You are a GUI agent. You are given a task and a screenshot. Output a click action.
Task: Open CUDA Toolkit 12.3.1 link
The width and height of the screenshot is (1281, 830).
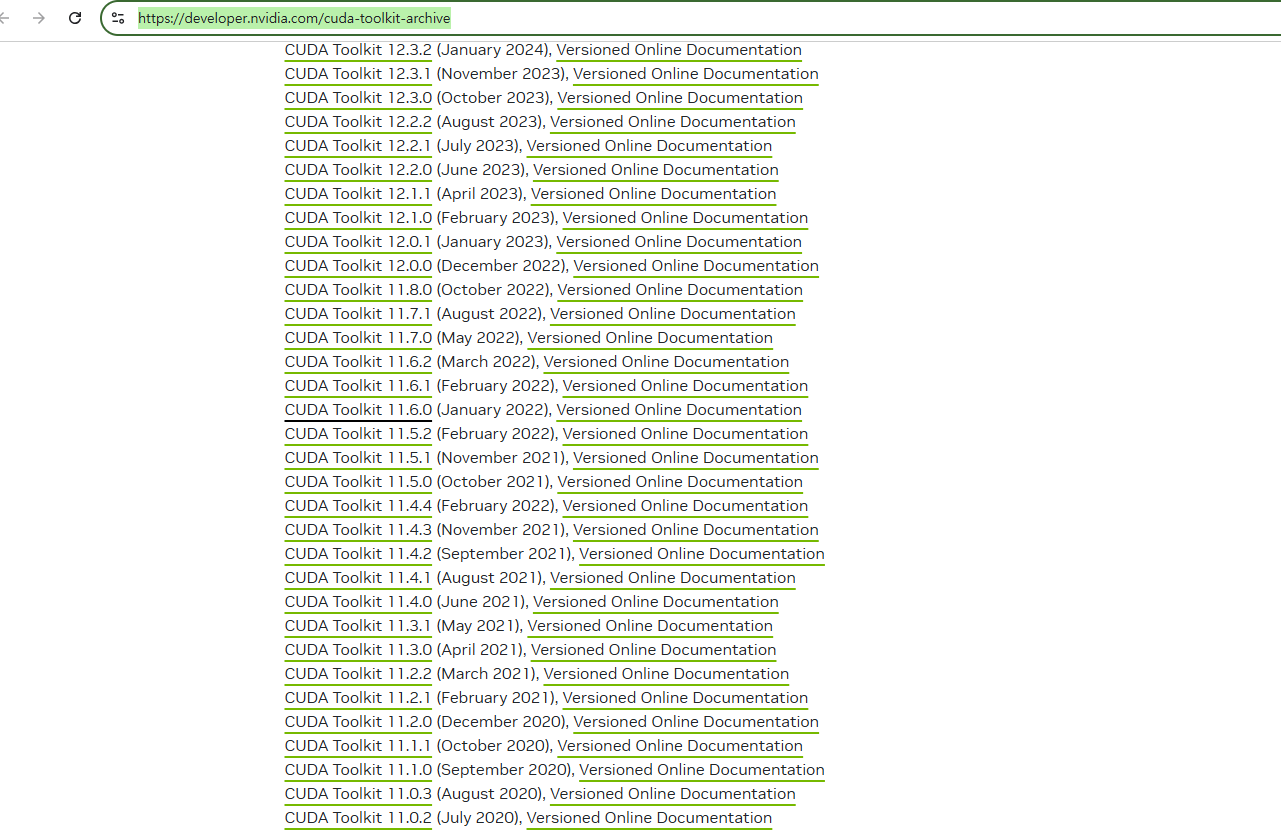(x=358, y=74)
